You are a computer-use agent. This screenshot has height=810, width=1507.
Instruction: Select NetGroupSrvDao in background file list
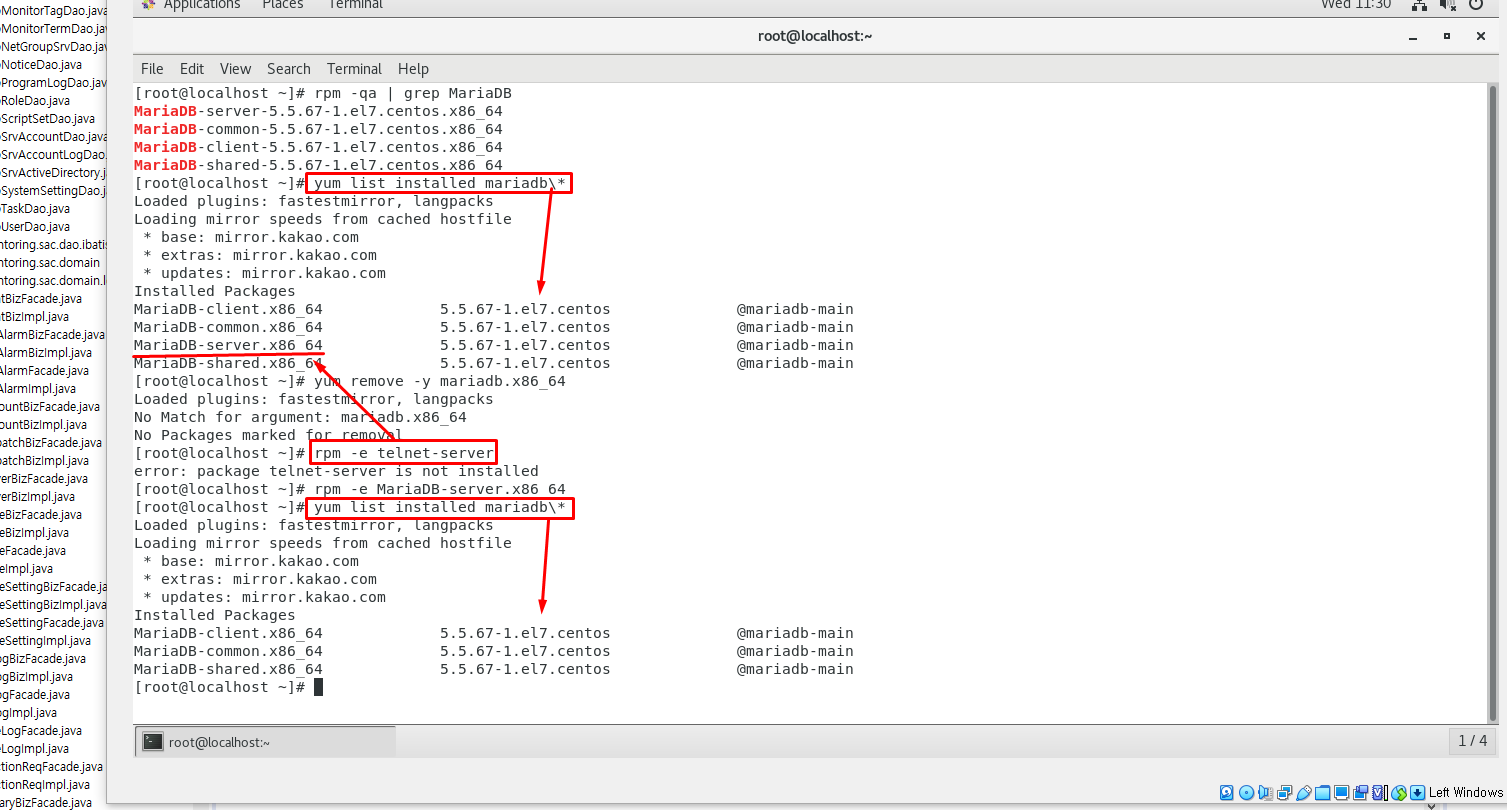coord(53,47)
